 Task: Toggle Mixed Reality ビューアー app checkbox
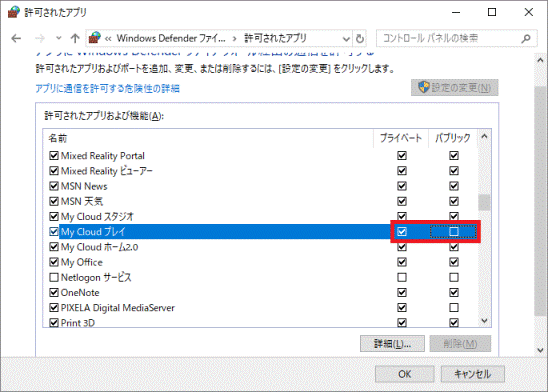(x=54, y=171)
